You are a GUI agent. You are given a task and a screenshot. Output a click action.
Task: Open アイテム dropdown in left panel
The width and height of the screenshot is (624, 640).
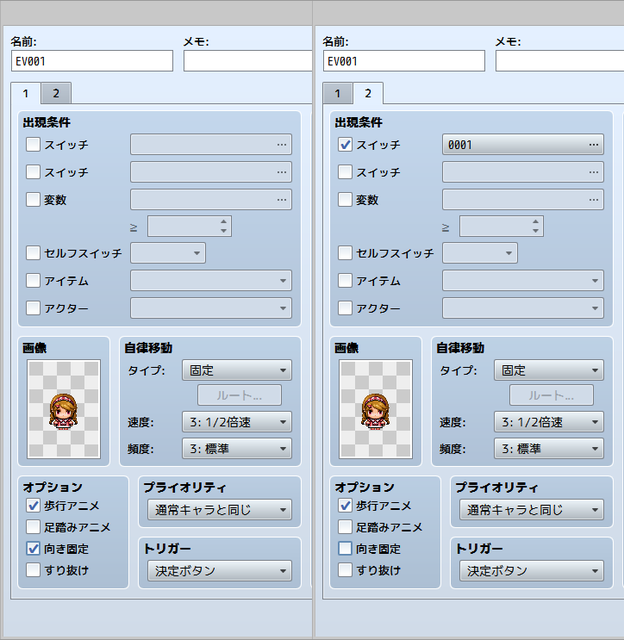pos(211,280)
